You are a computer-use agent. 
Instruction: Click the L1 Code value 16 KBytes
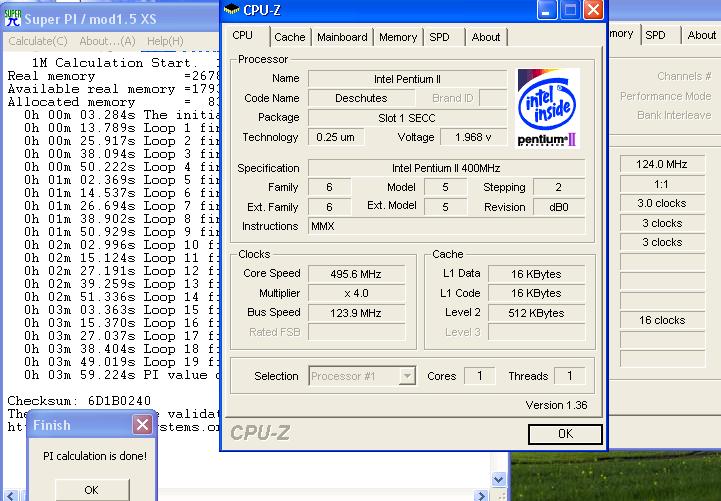[536, 293]
